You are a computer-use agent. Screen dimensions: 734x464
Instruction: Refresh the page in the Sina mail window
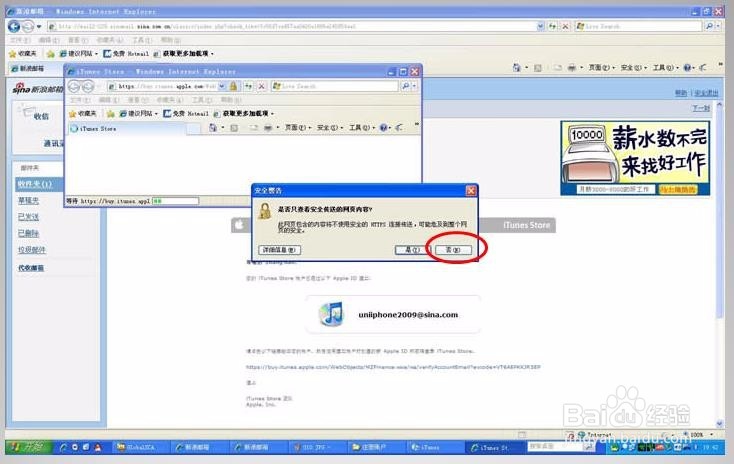553,27
